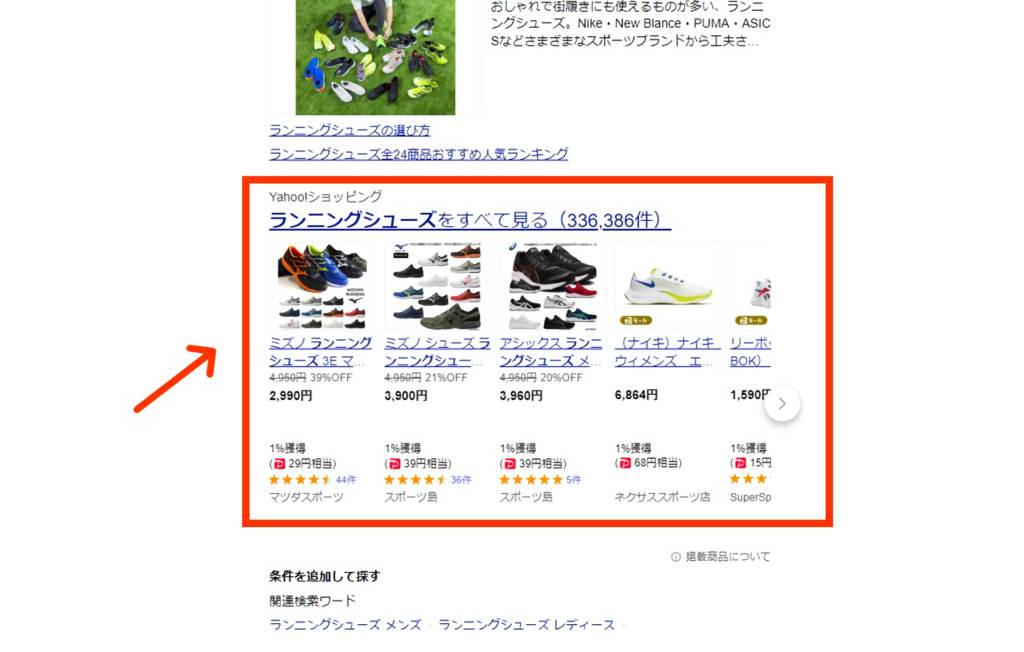
Task: Open ランニングシューズ全24商品おすすめ人気ランキング link
Action: click(x=419, y=154)
